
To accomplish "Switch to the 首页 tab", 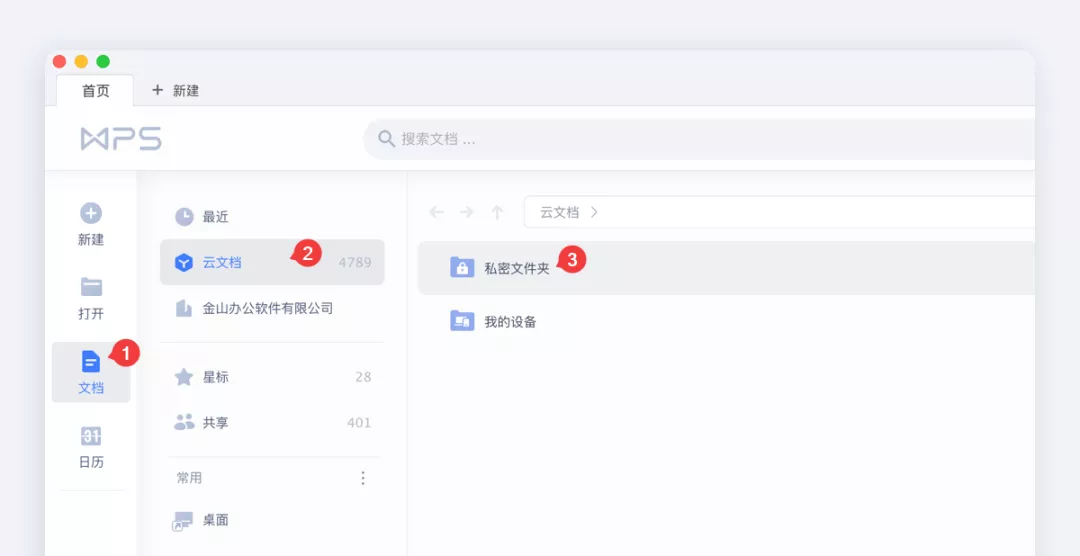I will tap(95, 90).
